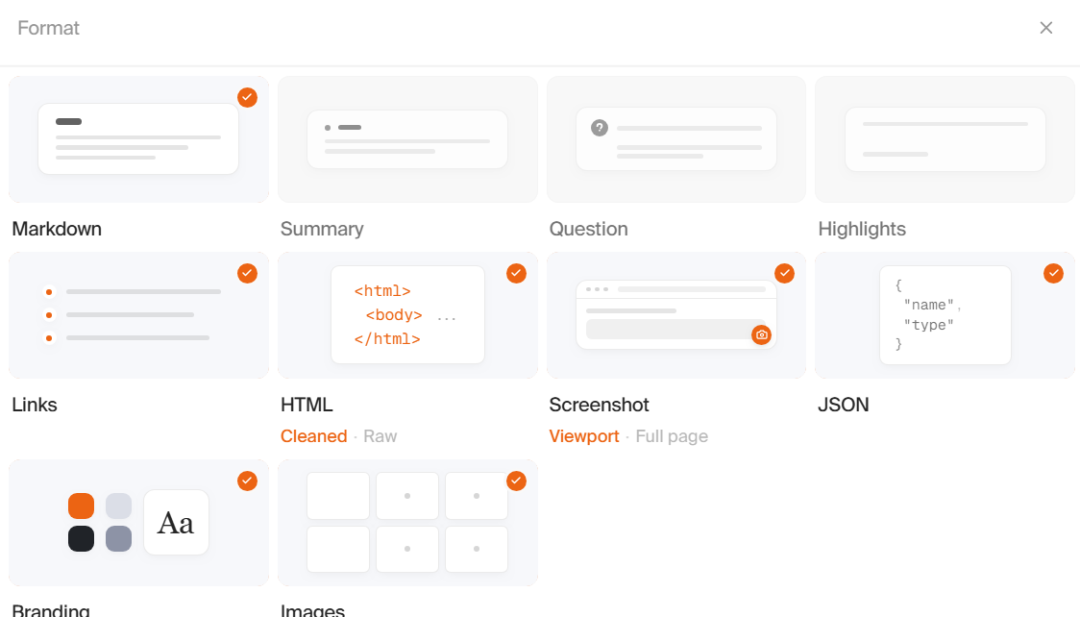
Task: Toggle the JSON format checkmark off
Action: point(1053,273)
